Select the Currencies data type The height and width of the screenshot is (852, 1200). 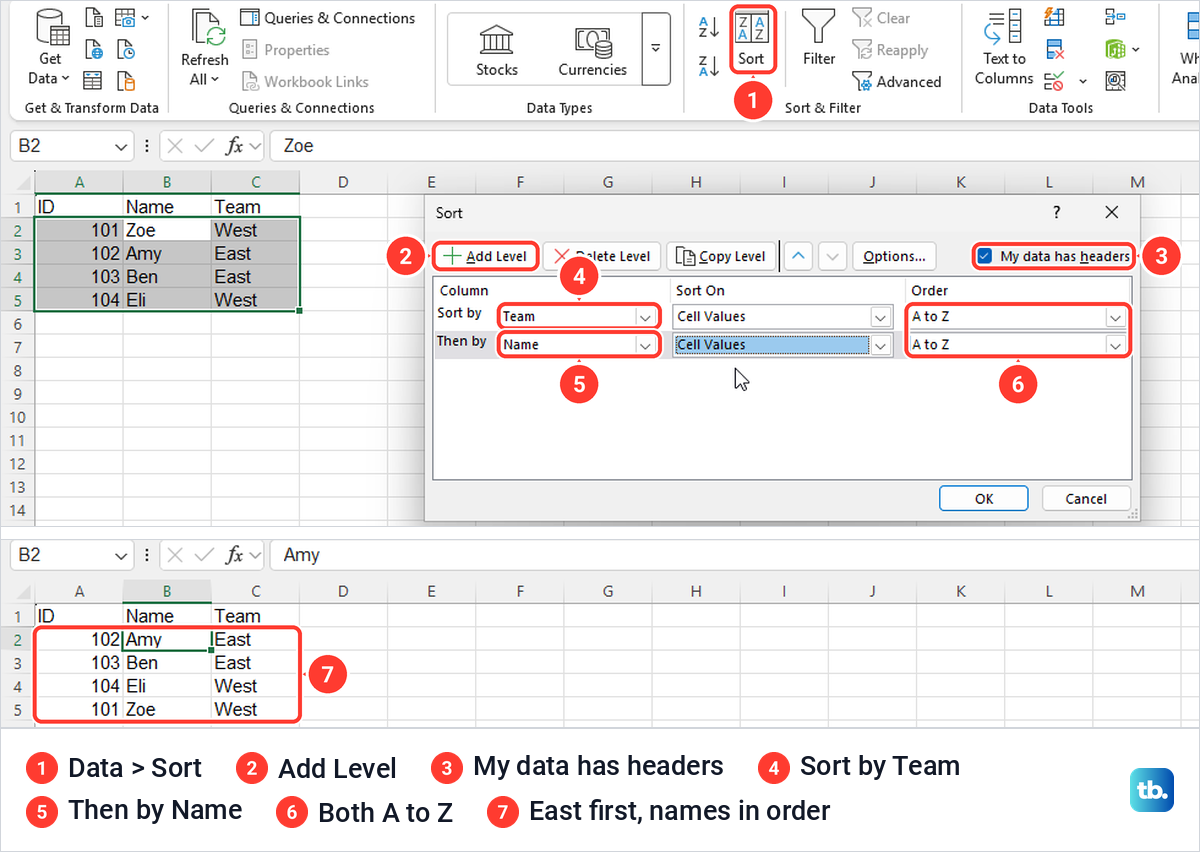592,49
